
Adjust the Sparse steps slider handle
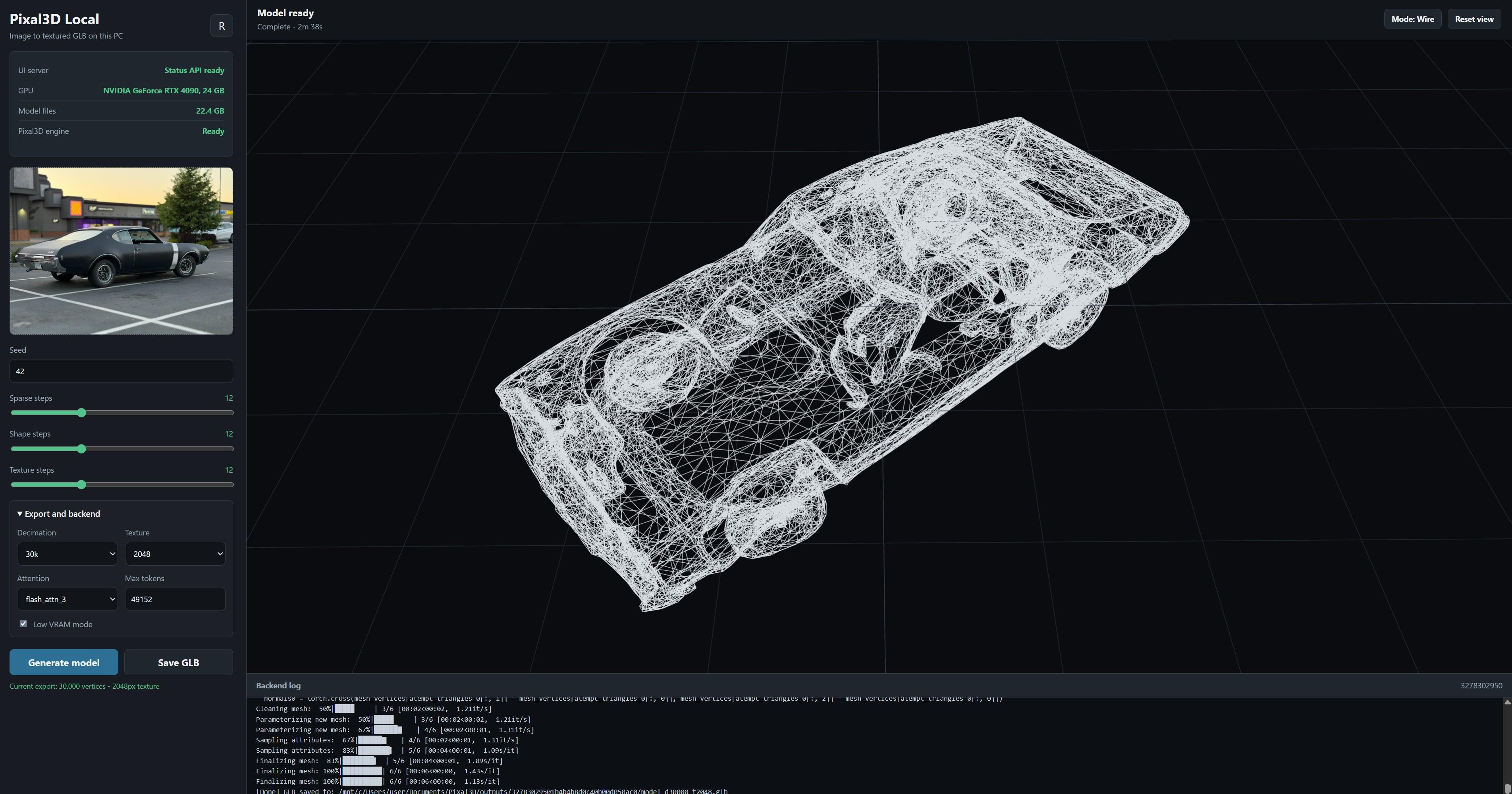coord(81,413)
